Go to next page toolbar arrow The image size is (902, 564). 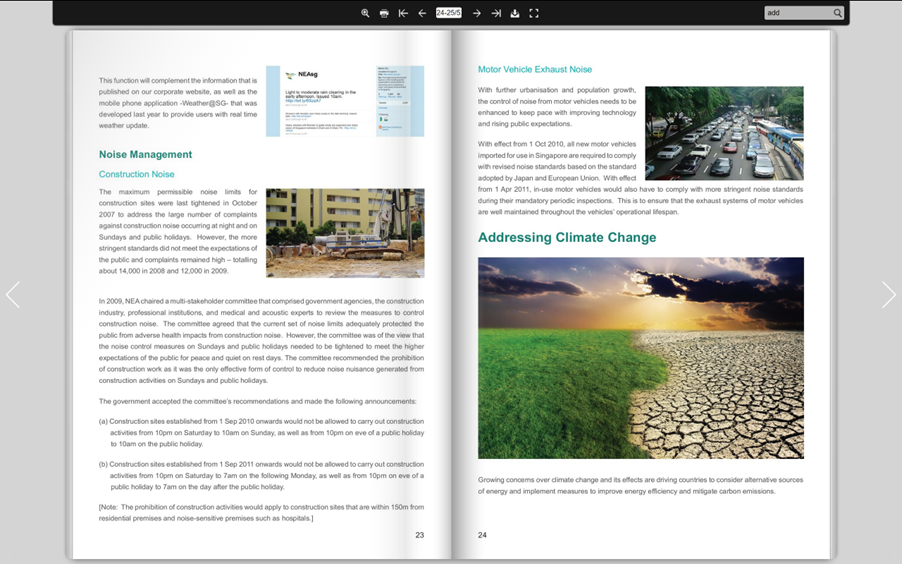point(476,13)
